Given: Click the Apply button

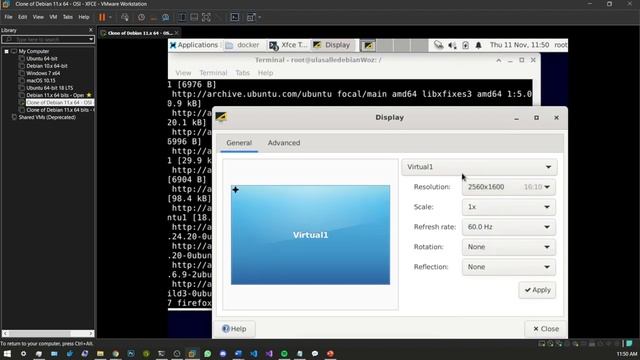Looking at the screenshot, I should [x=537, y=290].
